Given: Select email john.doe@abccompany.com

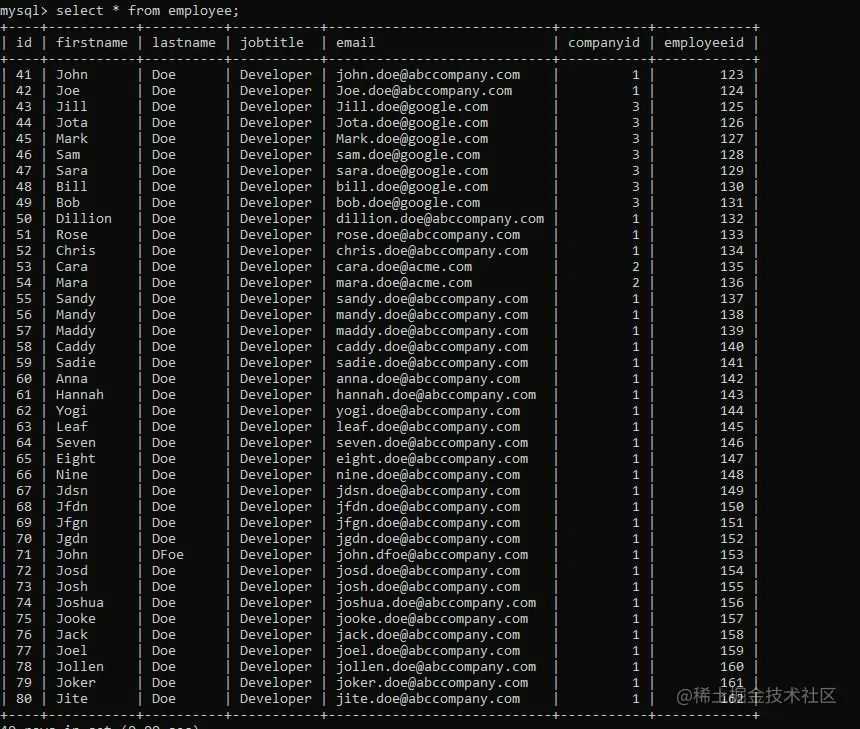Looking at the screenshot, I should (428, 75).
